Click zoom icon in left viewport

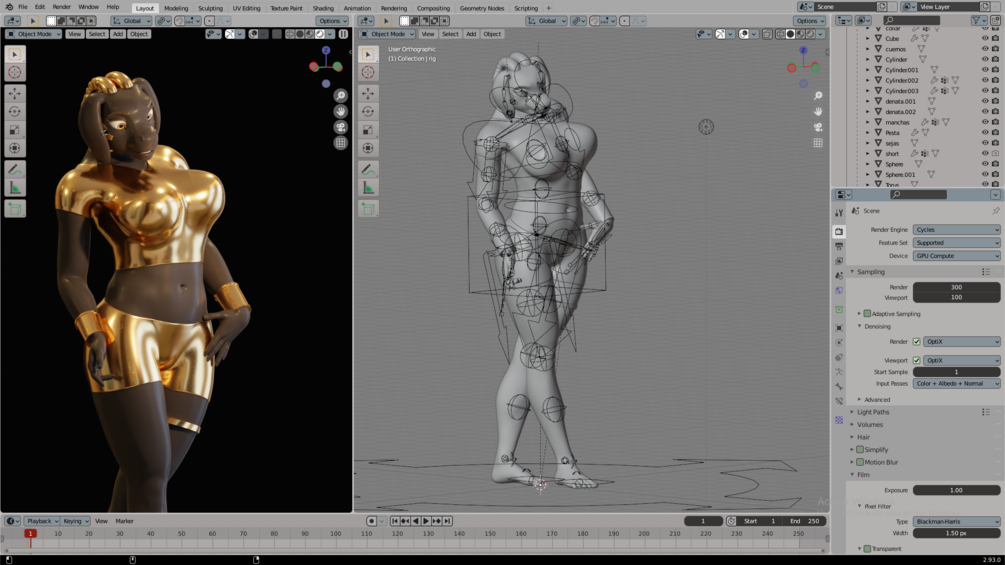point(340,95)
